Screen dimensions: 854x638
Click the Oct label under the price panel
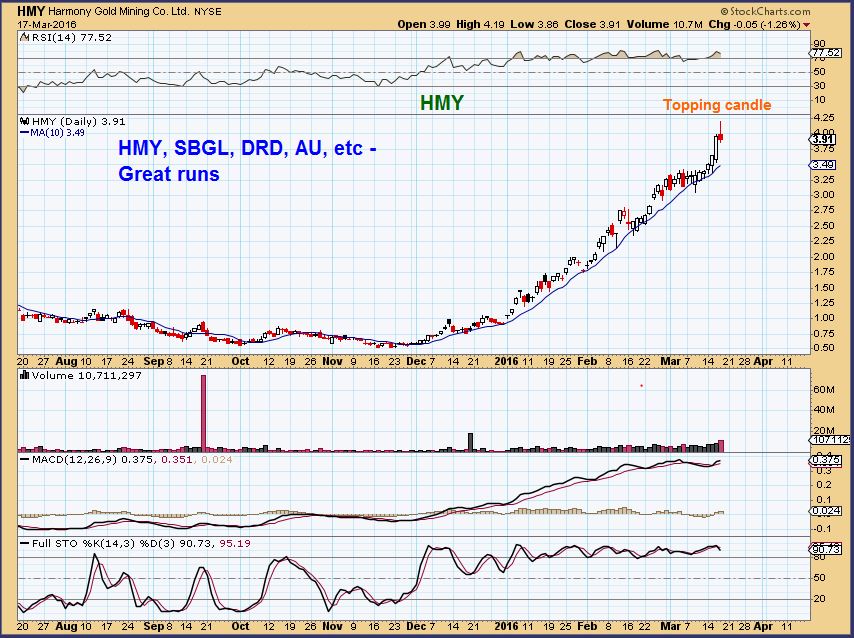click(240, 361)
